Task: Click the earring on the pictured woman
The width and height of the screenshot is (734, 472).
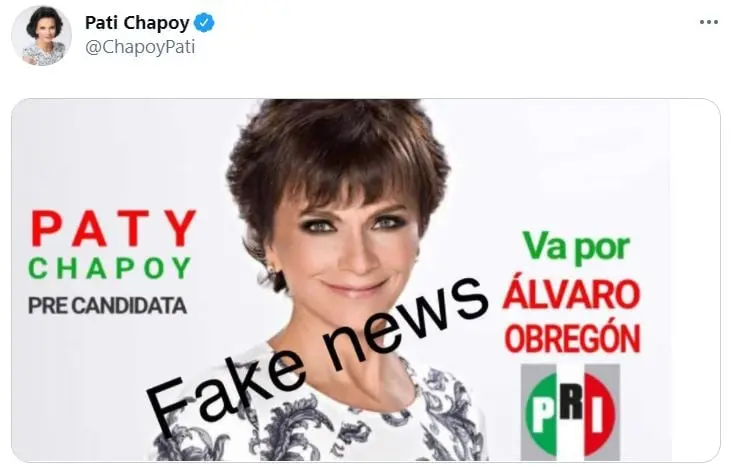Action: pos(272,269)
